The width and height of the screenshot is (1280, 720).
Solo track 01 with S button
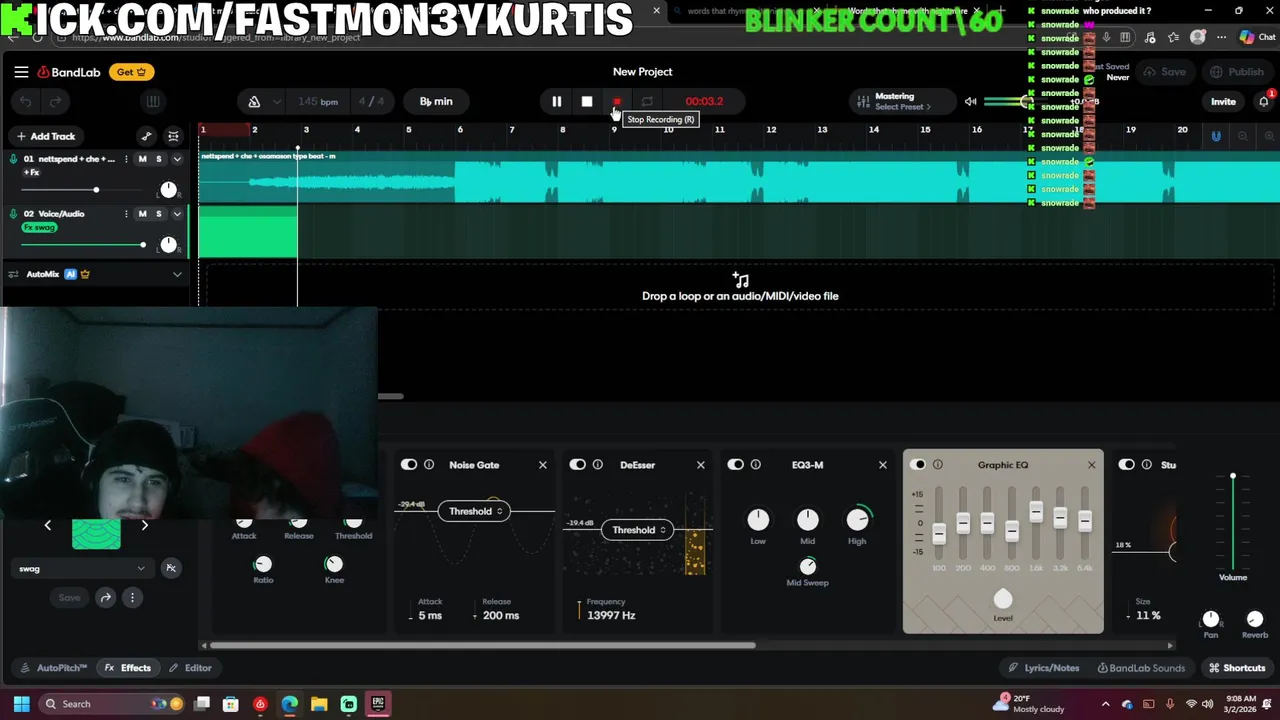coord(158,159)
